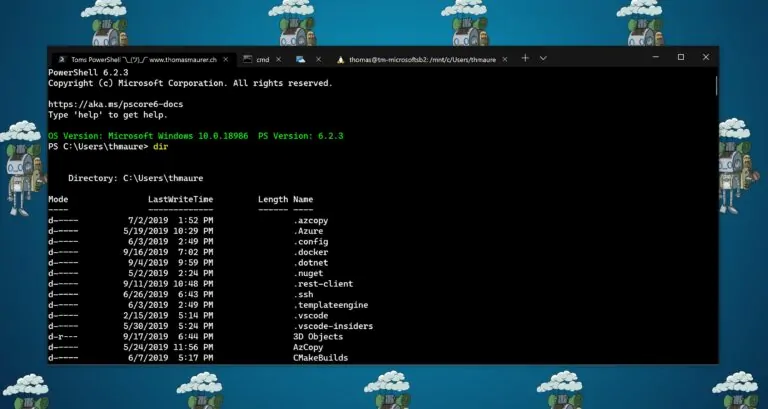Click the .ssh folder name

pyautogui.click(x=303, y=294)
